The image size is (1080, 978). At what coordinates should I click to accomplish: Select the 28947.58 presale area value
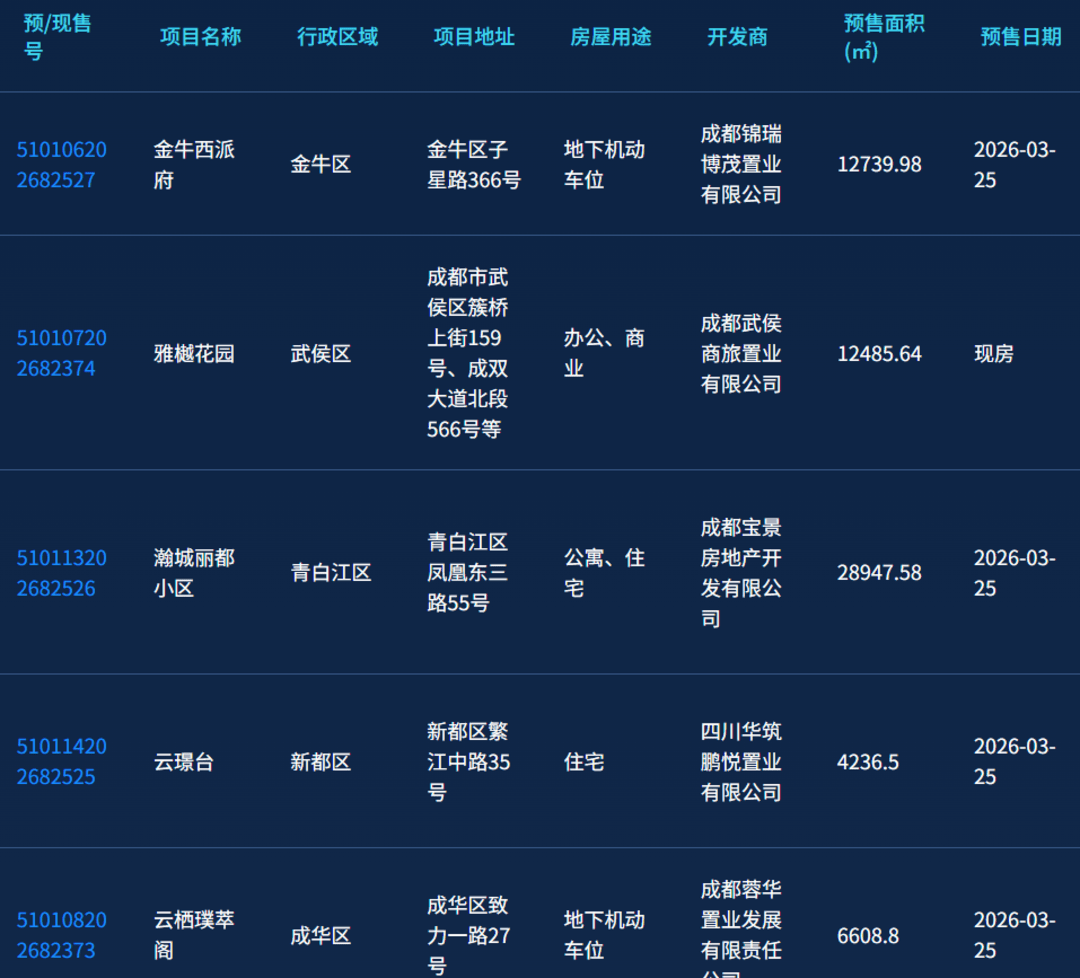coord(879,573)
